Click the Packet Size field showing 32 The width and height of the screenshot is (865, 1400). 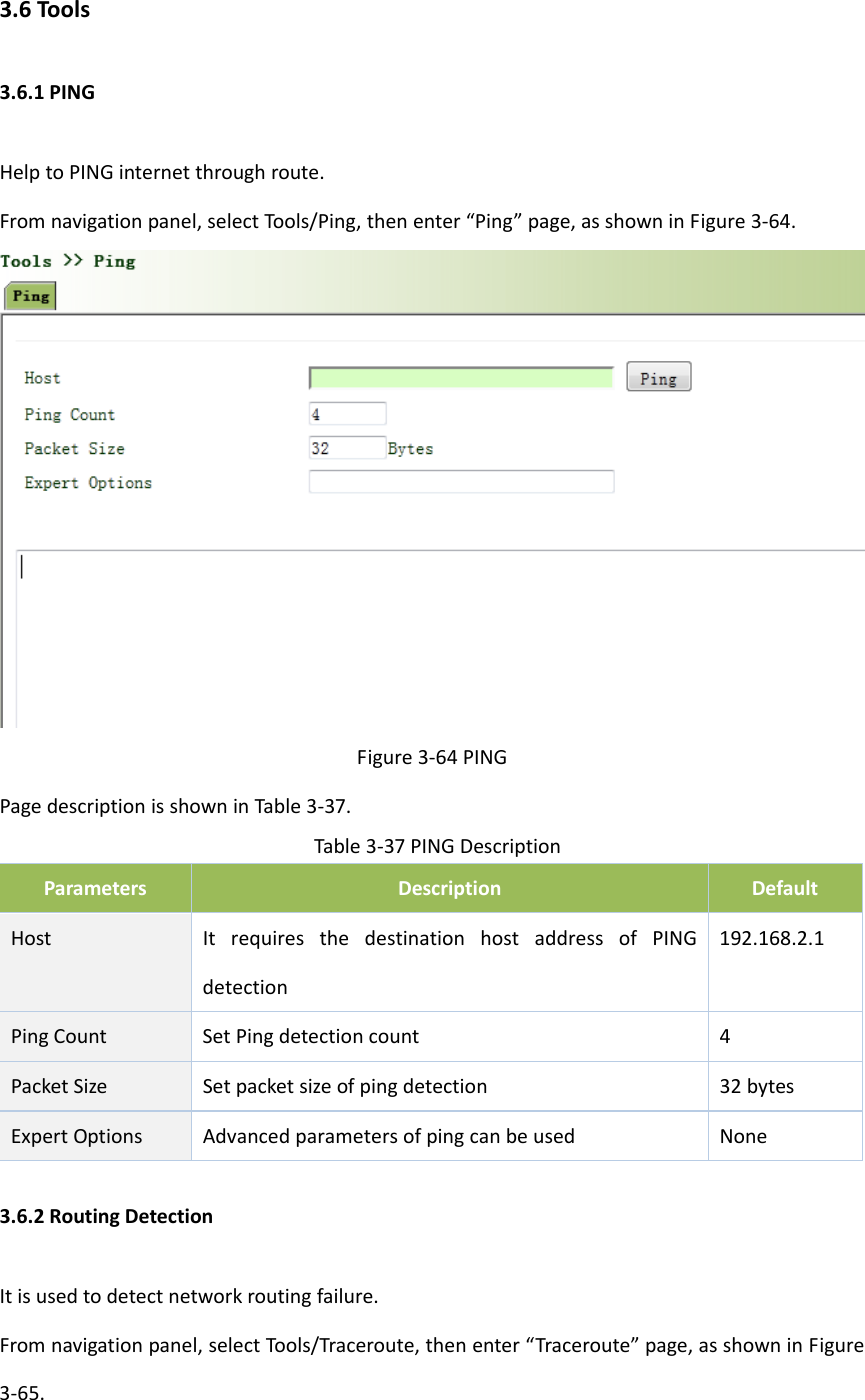(x=347, y=447)
